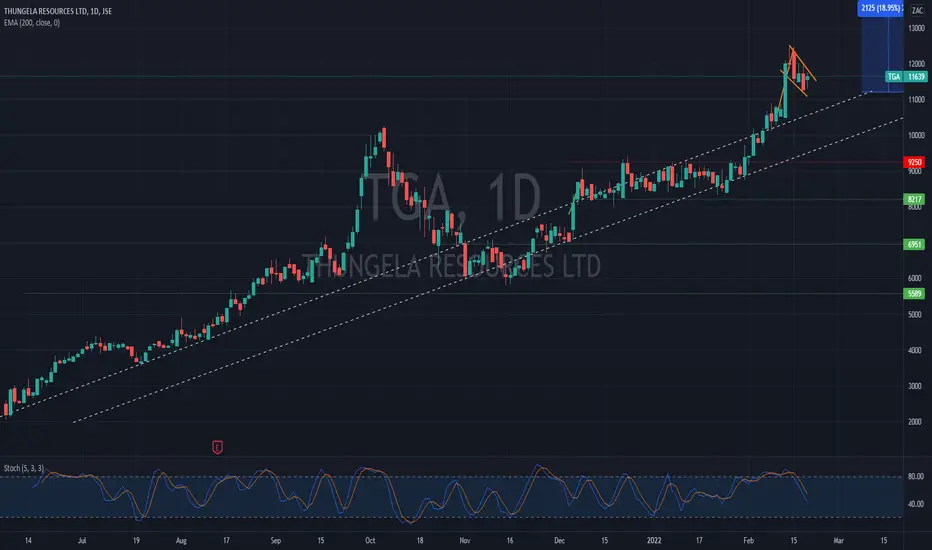Image resolution: width=932 pixels, height=550 pixels.
Task: Click the Mar date label on time axis
Action: [838, 540]
